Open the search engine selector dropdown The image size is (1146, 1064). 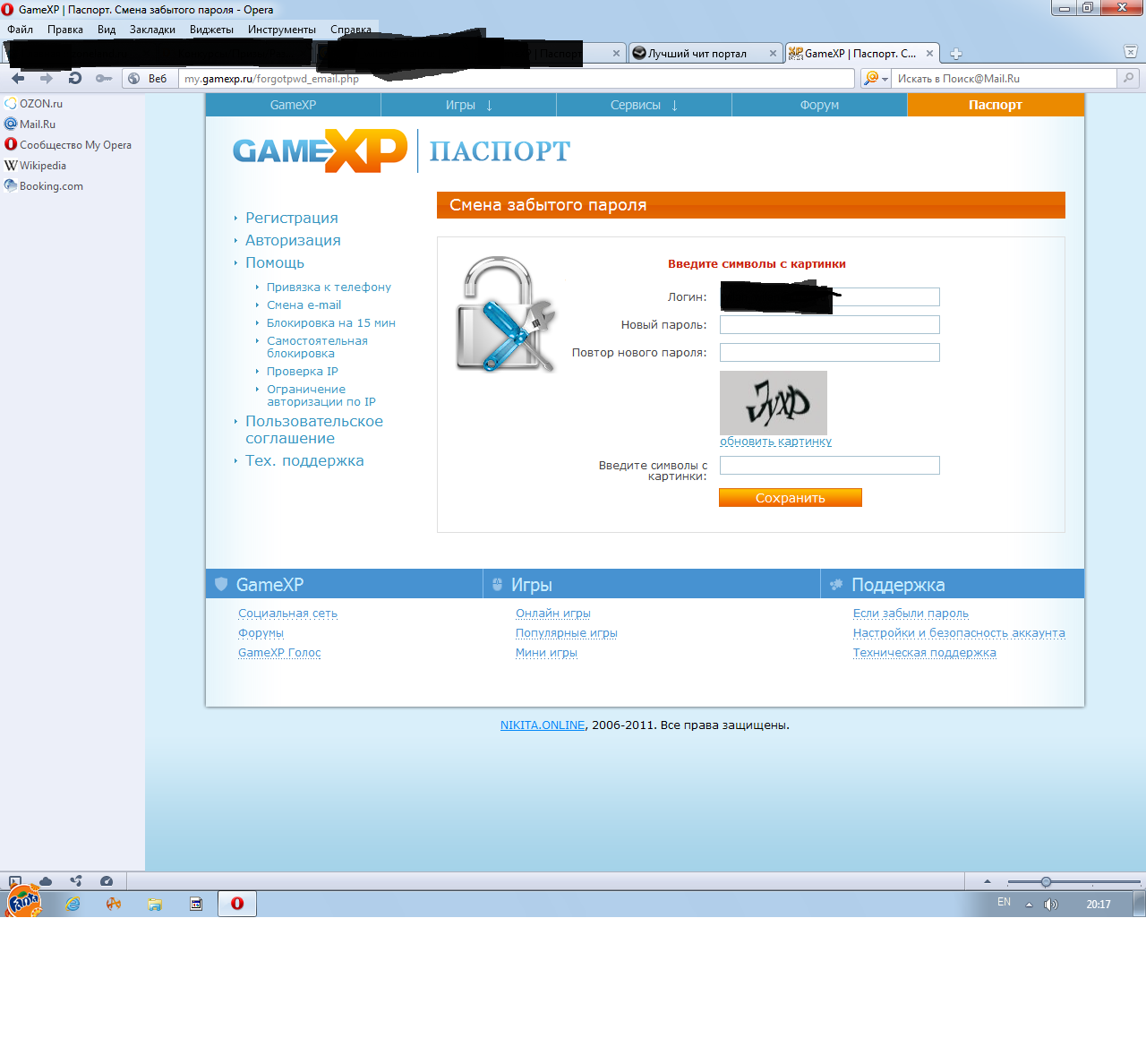(x=875, y=79)
